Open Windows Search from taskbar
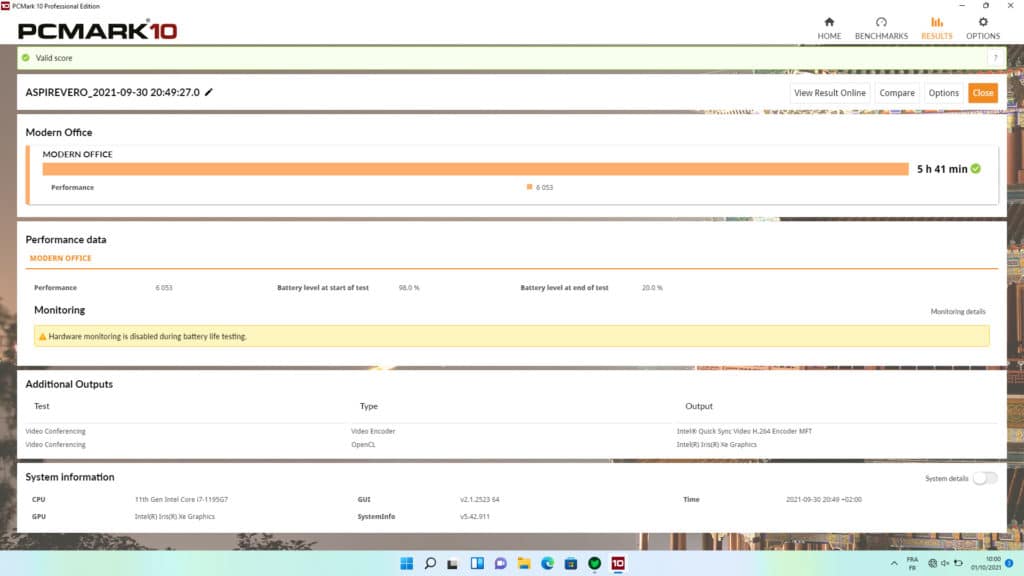1024x576 pixels. click(x=430, y=563)
